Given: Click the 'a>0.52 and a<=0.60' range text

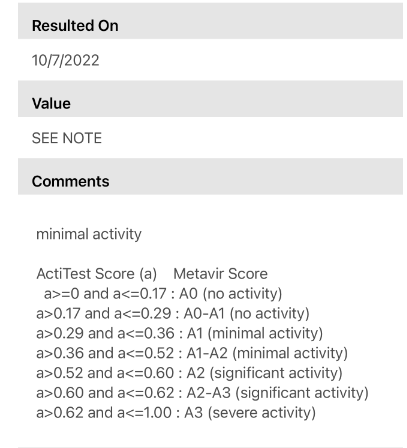Looking at the screenshot, I should [x=105, y=373].
